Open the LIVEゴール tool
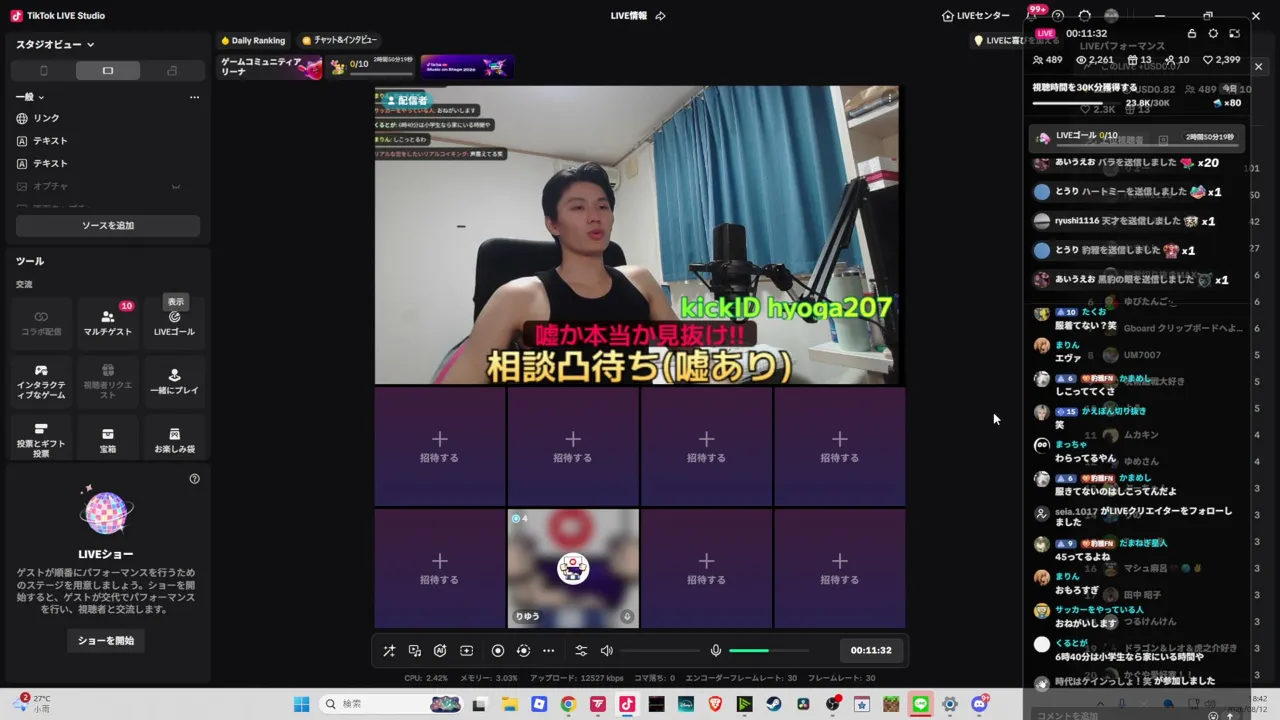This screenshot has height=720, width=1280. pyautogui.click(x=174, y=322)
